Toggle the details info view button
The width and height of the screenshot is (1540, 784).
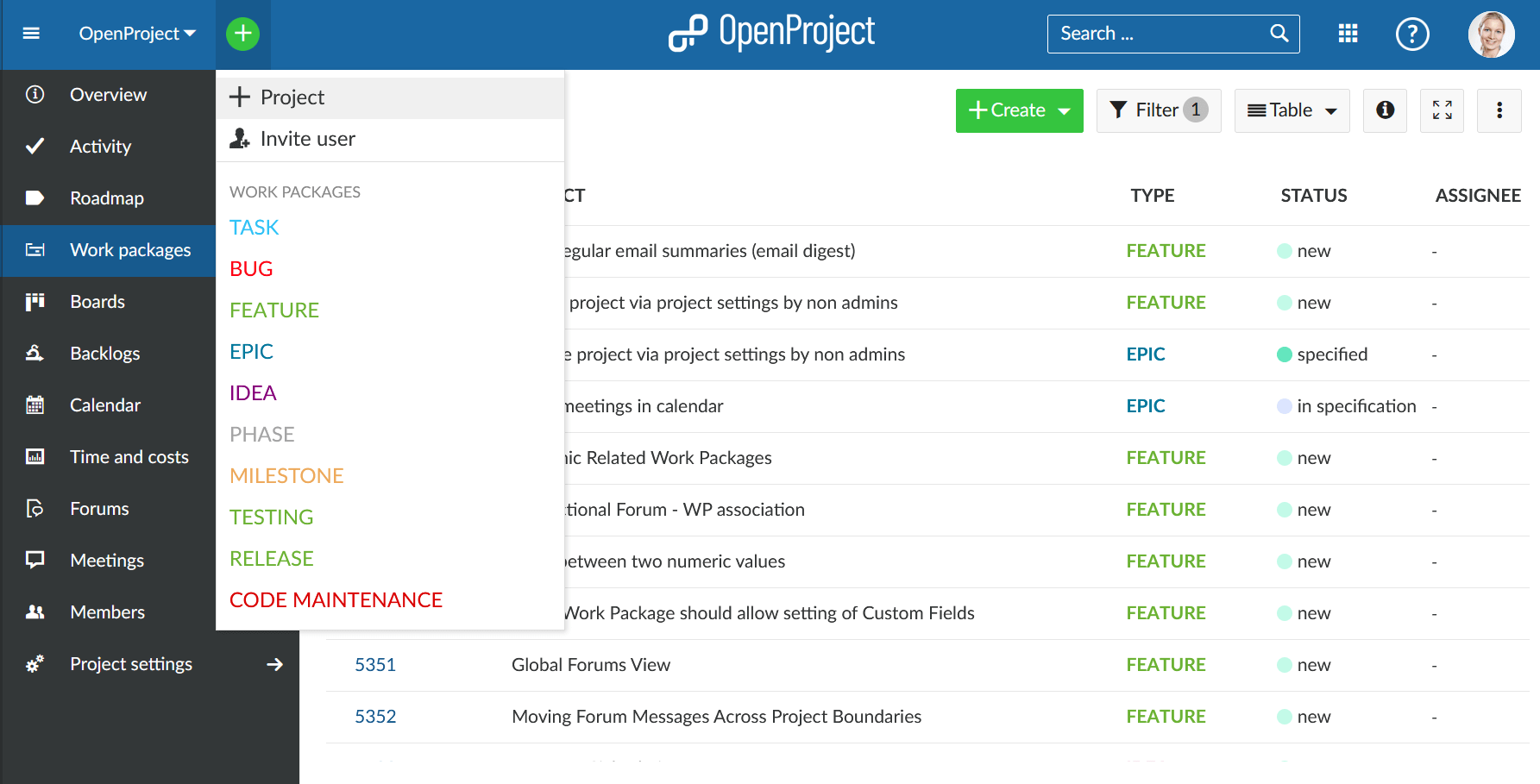point(1385,110)
